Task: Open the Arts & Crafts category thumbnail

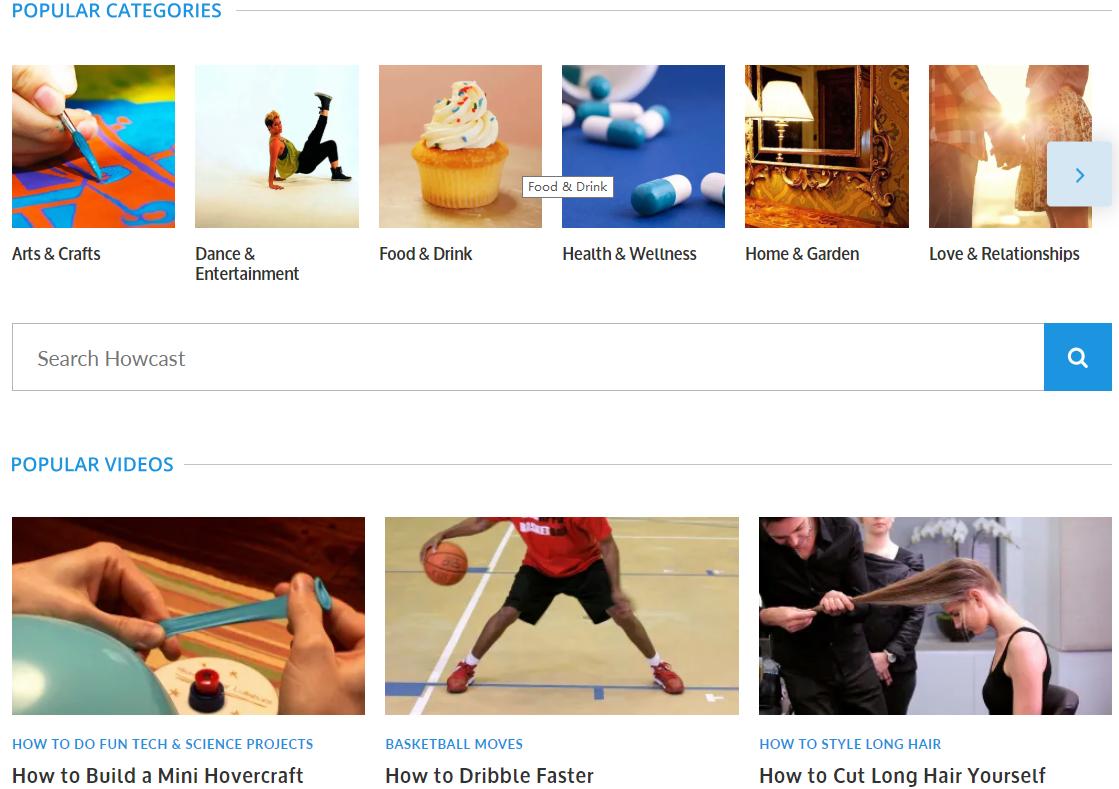Action: (x=93, y=146)
